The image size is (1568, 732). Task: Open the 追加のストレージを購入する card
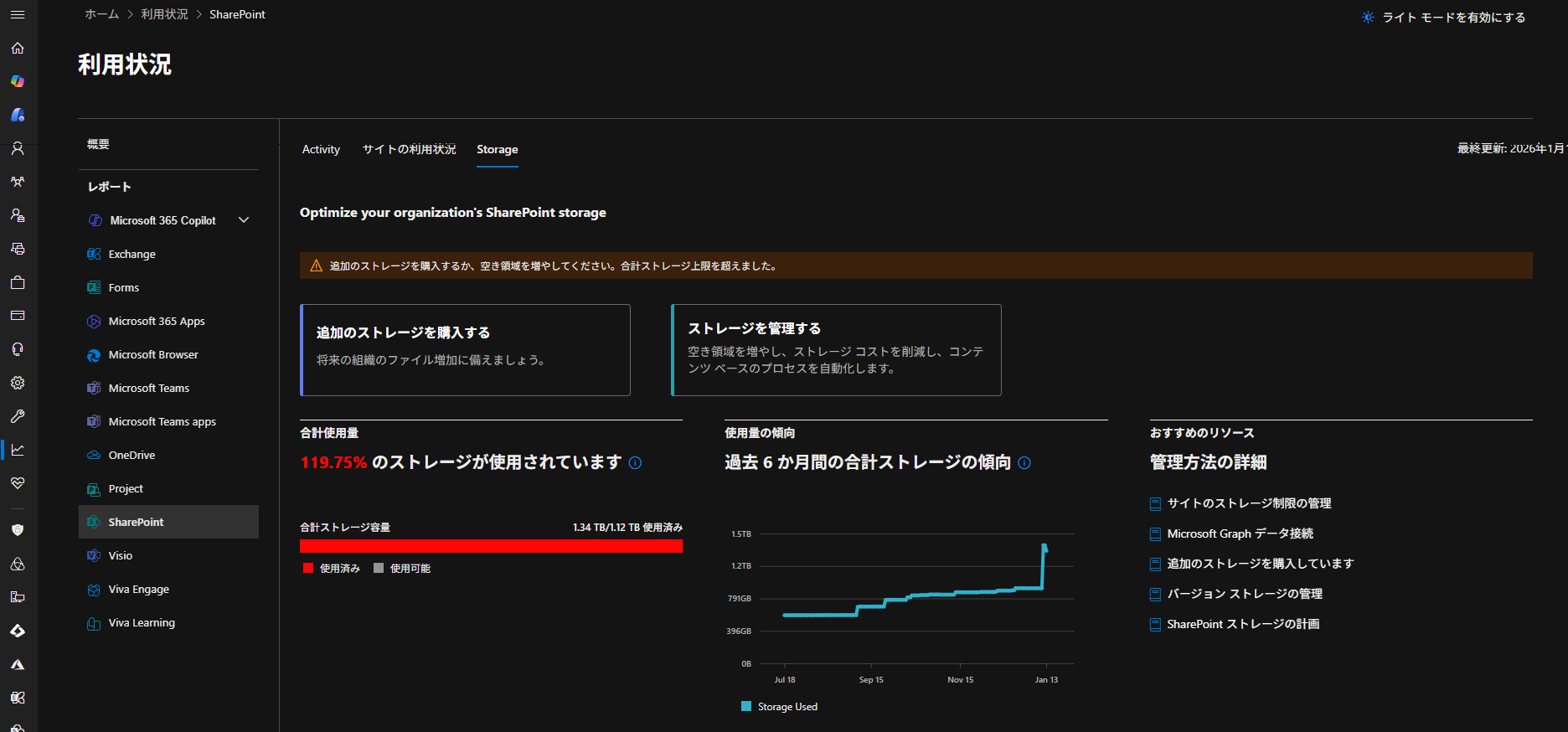pos(465,350)
